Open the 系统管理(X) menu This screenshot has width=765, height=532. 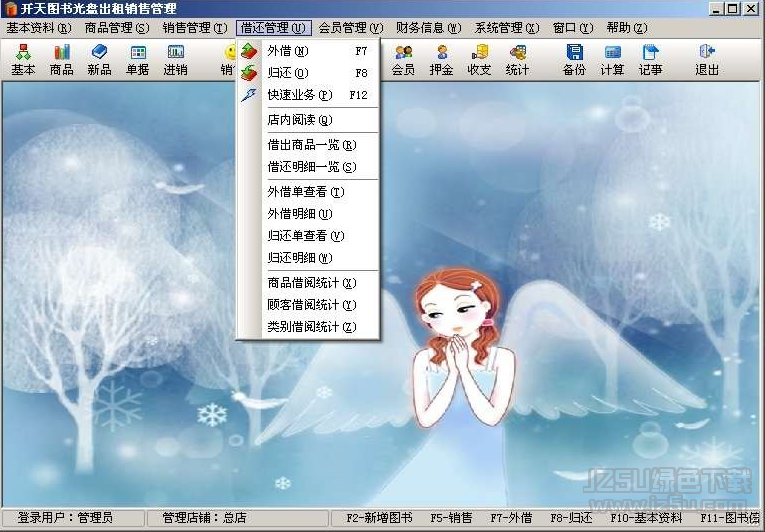pyautogui.click(x=507, y=28)
